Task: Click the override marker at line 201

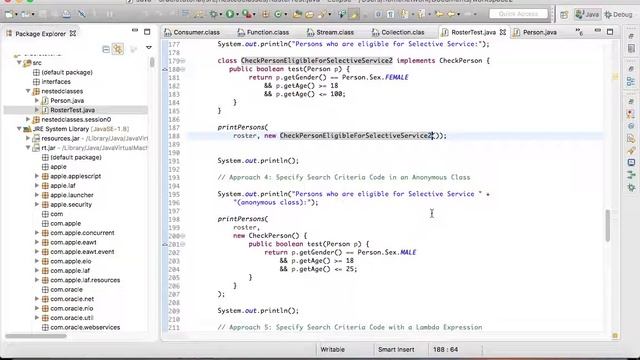Action: 165,244
